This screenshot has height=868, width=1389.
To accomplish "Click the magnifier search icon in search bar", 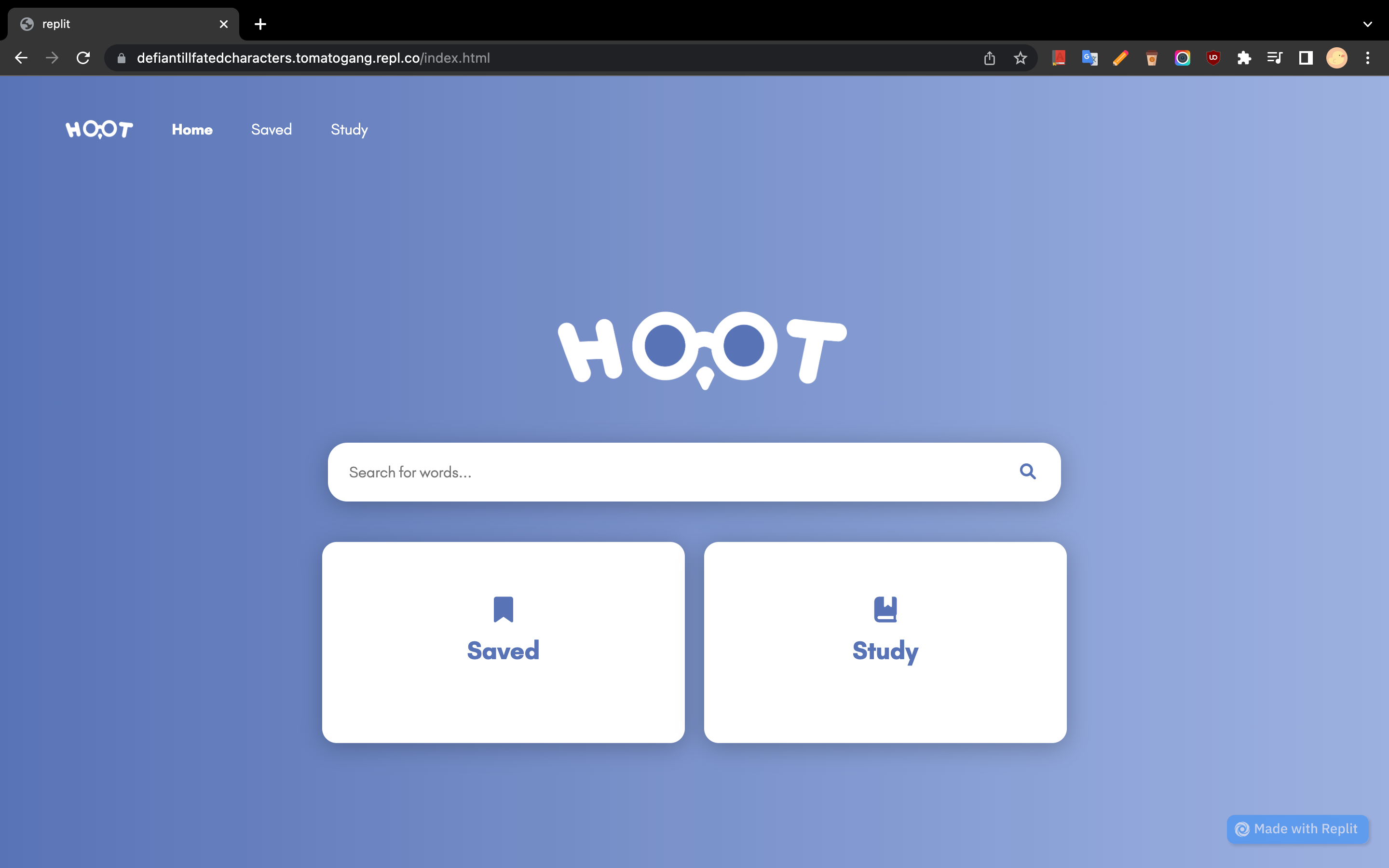I will coord(1027,471).
